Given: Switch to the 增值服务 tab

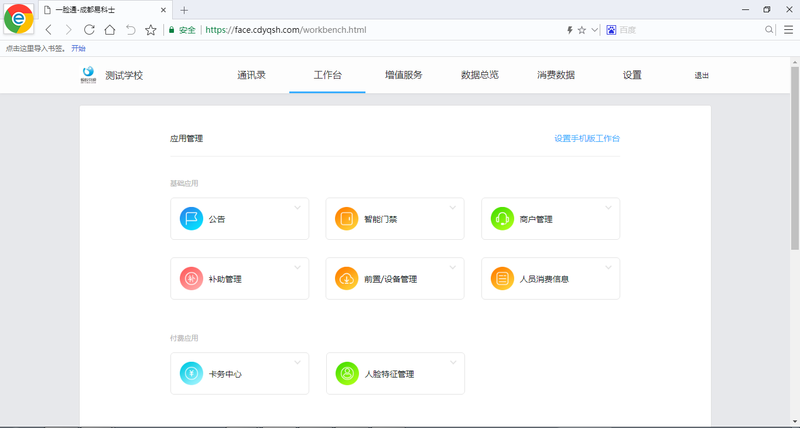Looking at the screenshot, I should [x=403, y=75].
